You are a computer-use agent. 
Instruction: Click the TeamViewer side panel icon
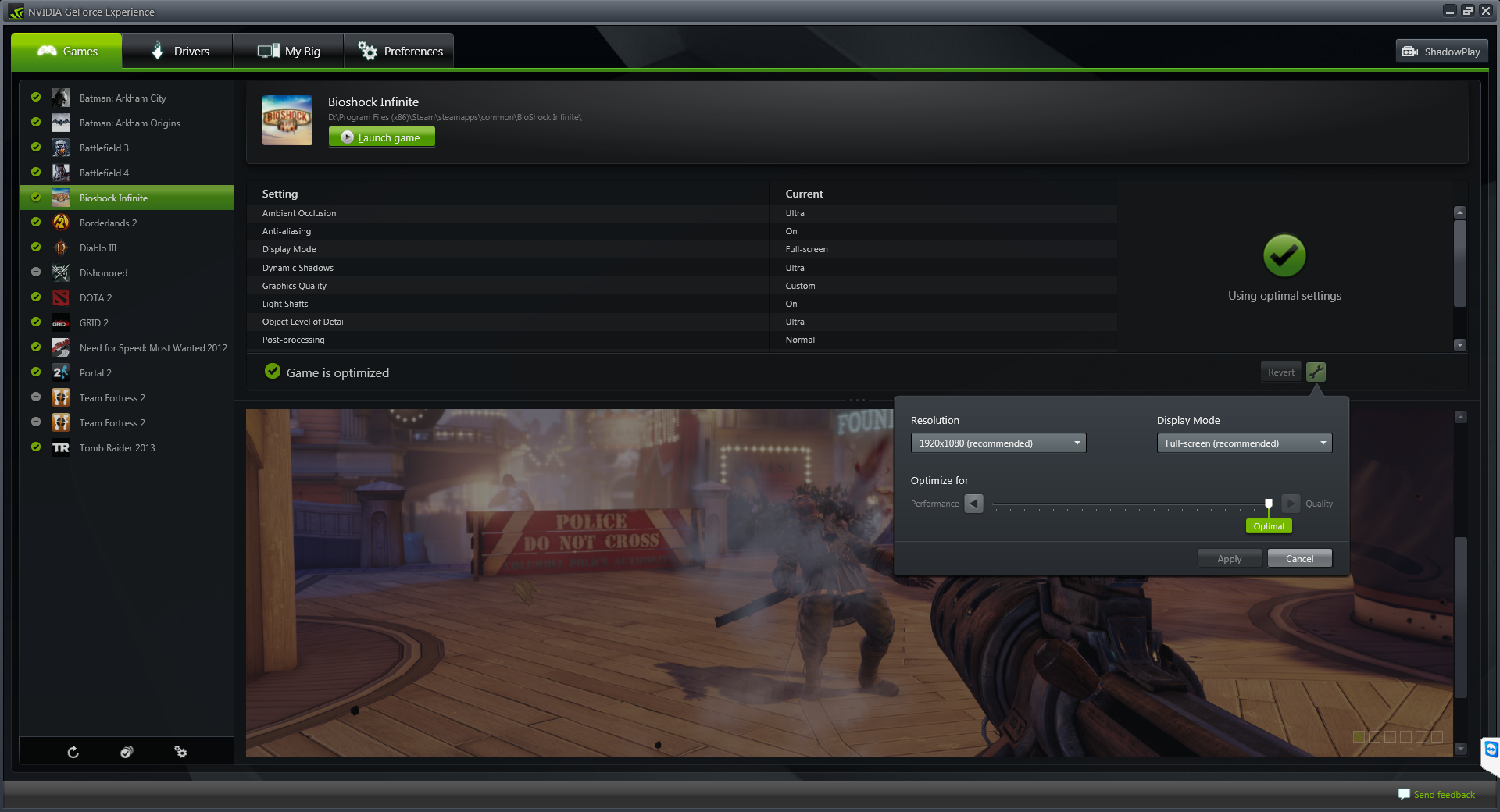tap(1491, 750)
